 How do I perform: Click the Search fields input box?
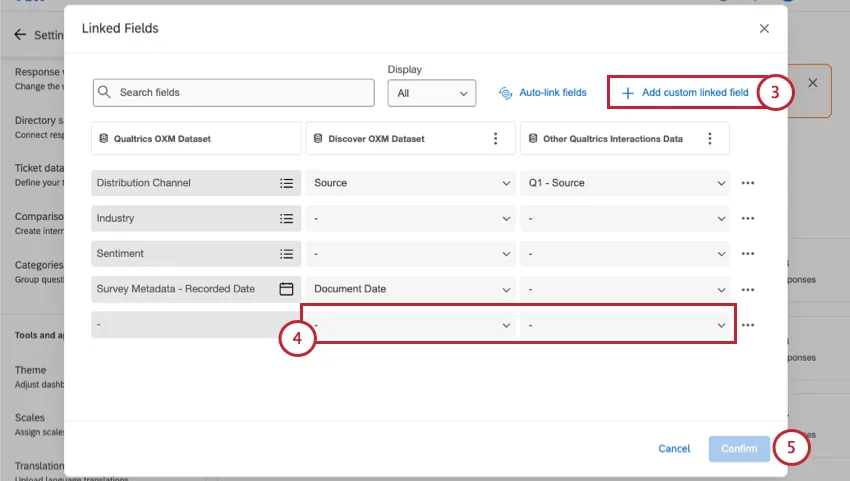coord(235,93)
